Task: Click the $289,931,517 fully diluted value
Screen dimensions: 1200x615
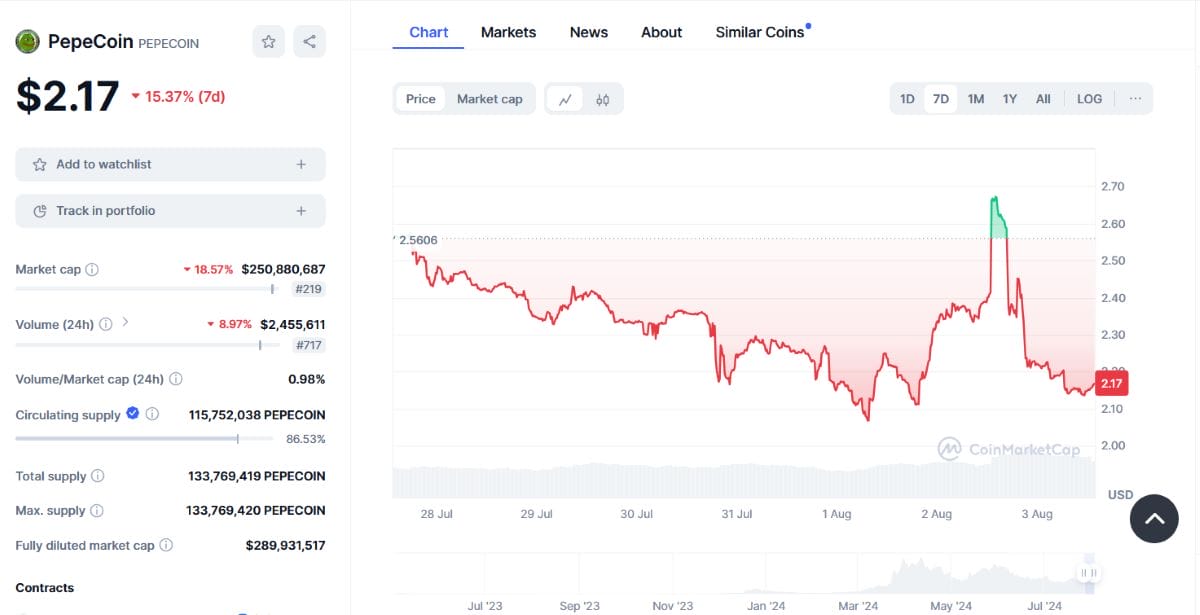Action: tap(285, 545)
